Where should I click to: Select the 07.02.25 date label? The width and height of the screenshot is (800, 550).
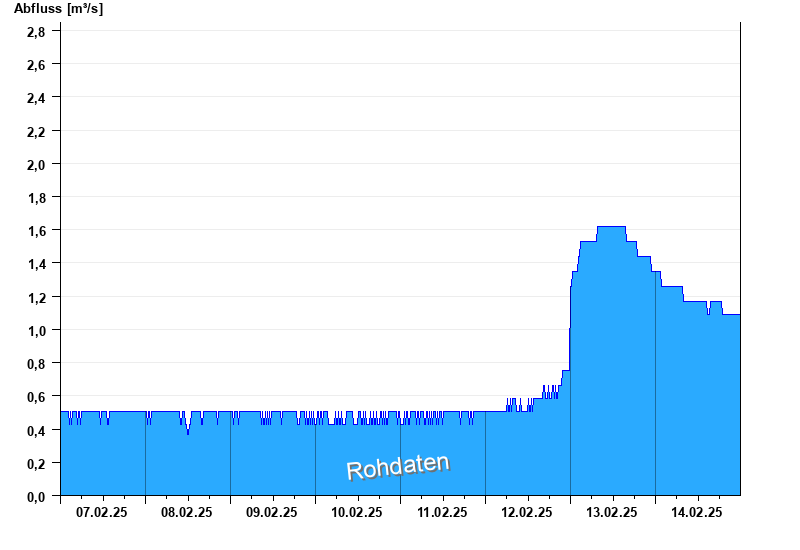click(x=102, y=512)
